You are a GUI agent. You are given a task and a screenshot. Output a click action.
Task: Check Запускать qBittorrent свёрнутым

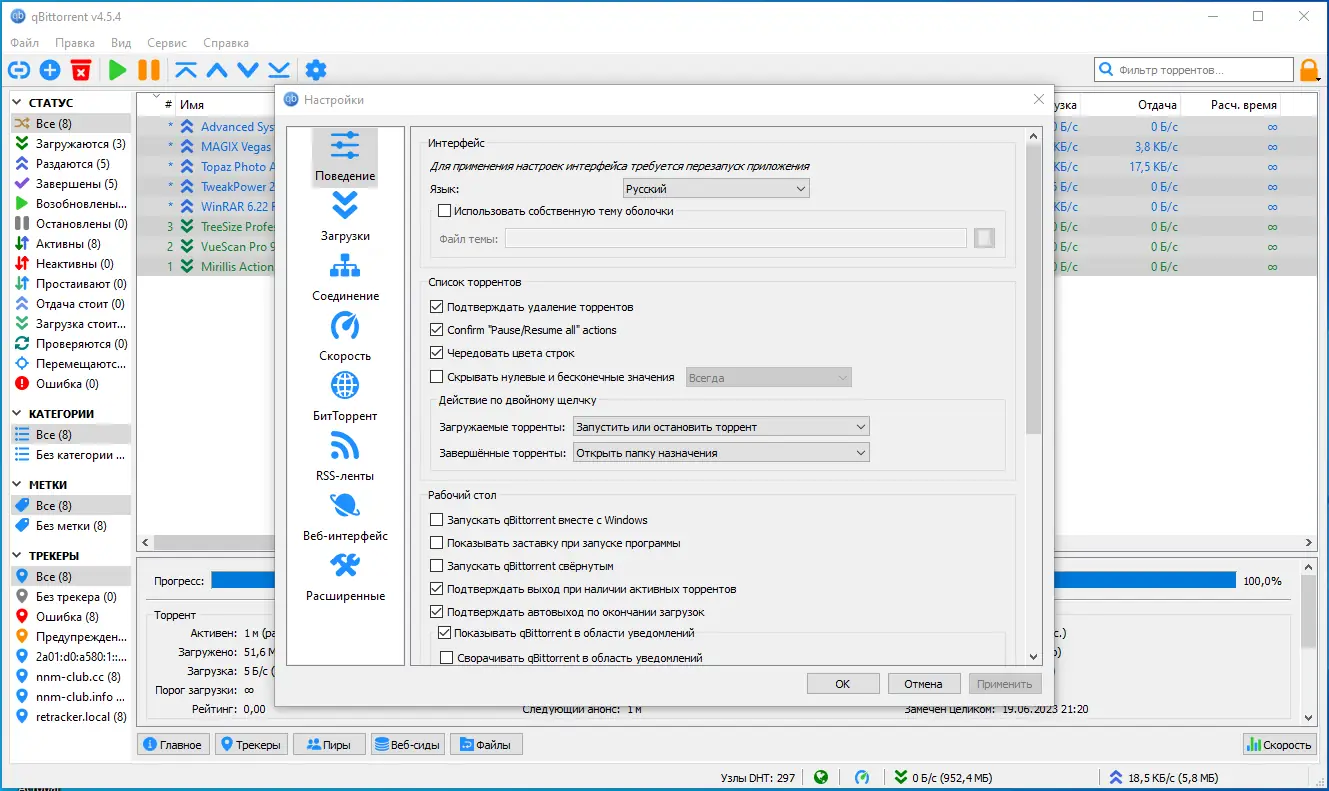[x=436, y=566]
